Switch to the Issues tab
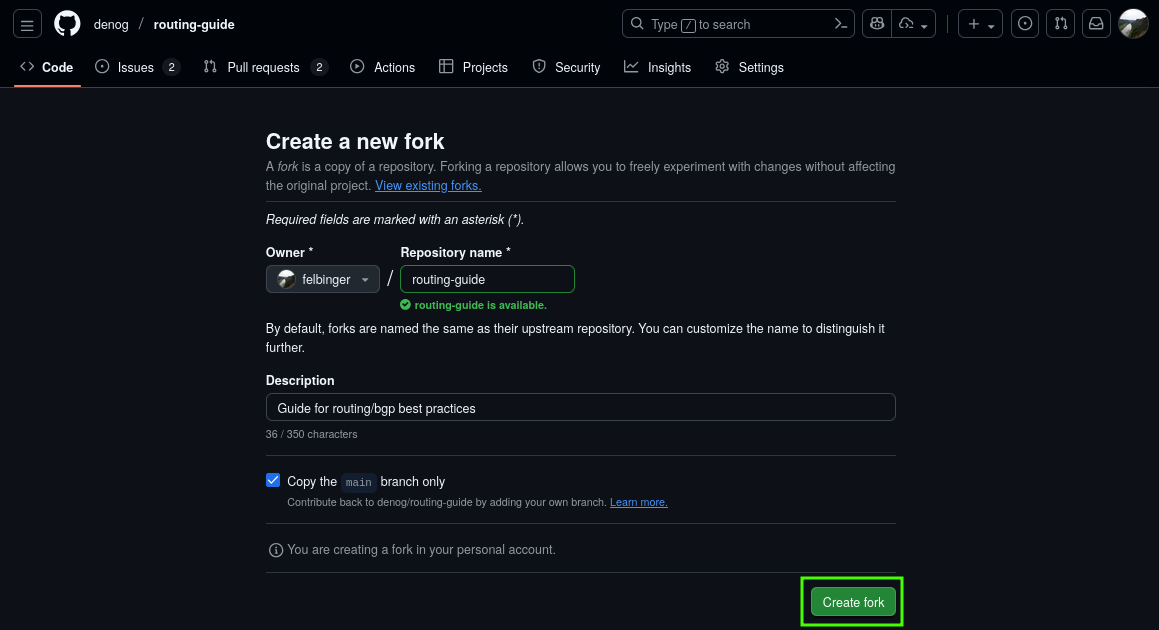This screenshot has height=630, width=1159. coord(136,67)
